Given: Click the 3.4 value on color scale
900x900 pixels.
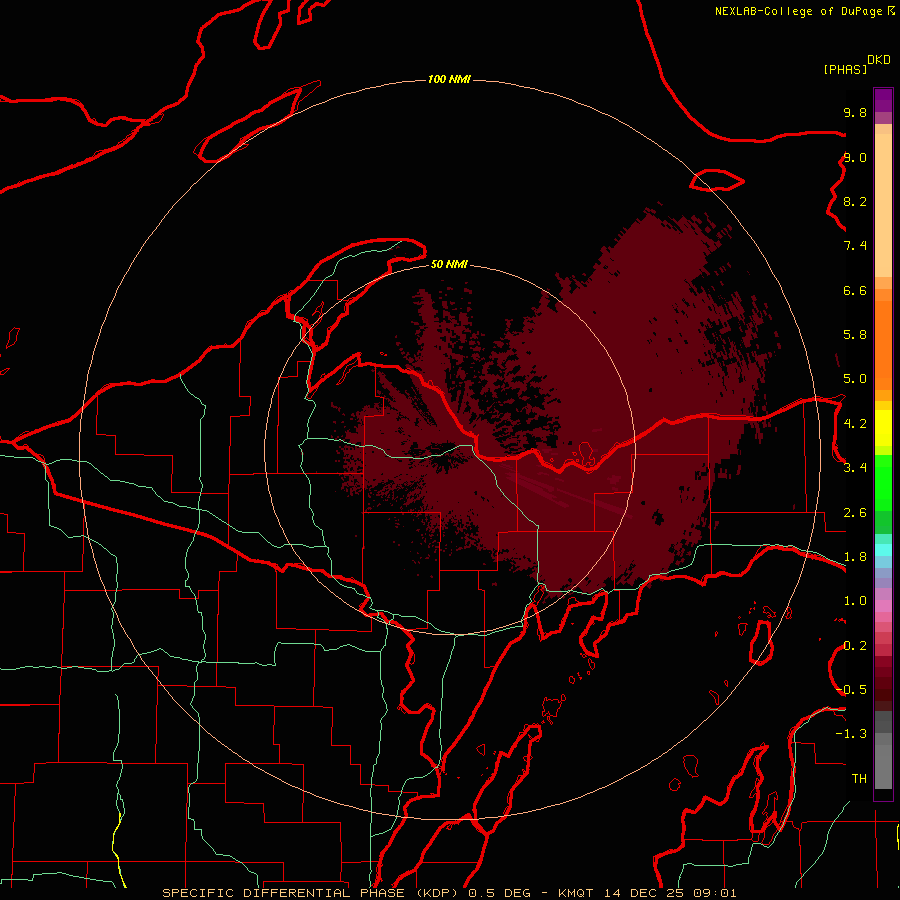Looking at the screenshot, I should [x=855, y=468].
